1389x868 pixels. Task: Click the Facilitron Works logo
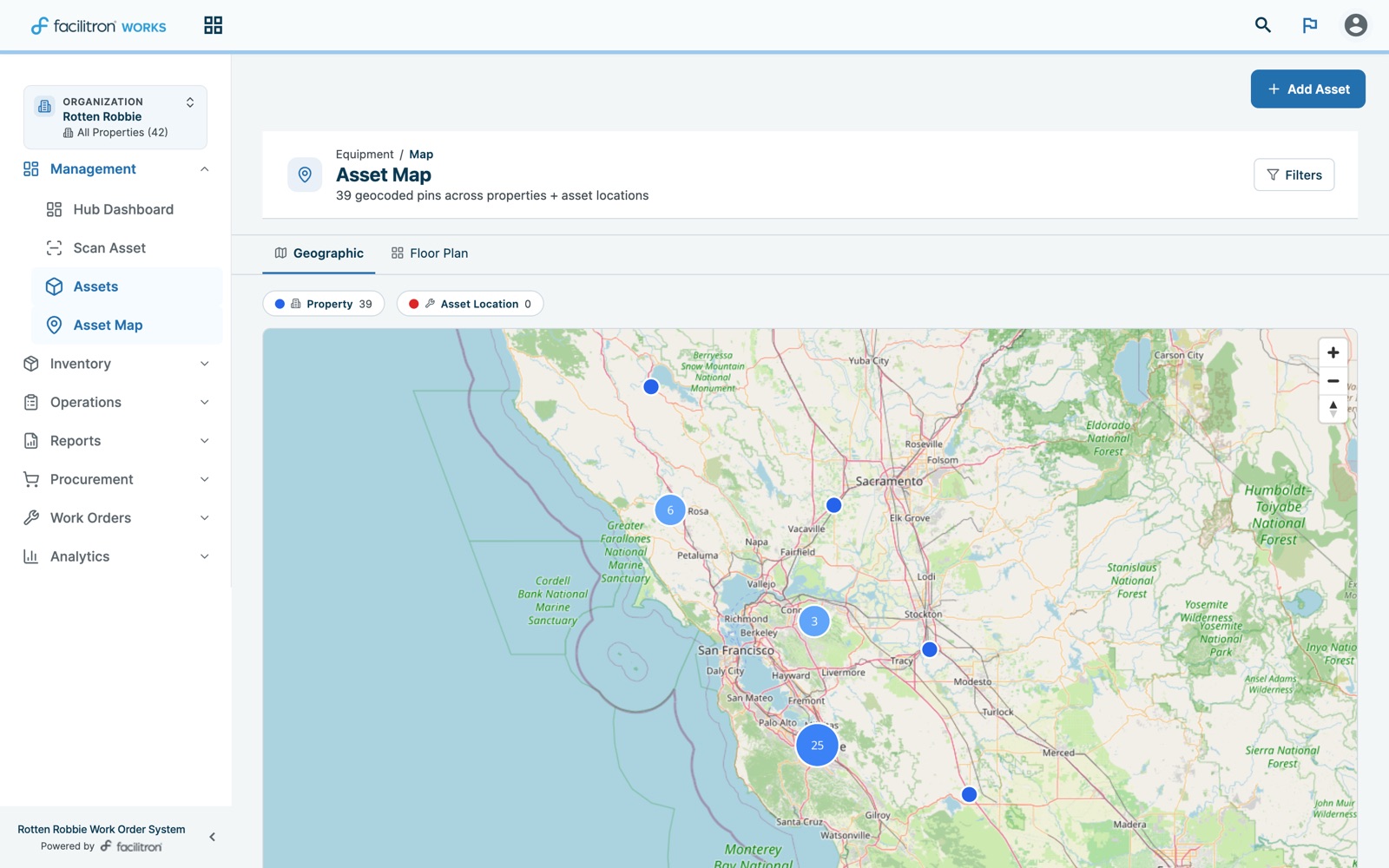pyautogui.click(x=98, y=26)
